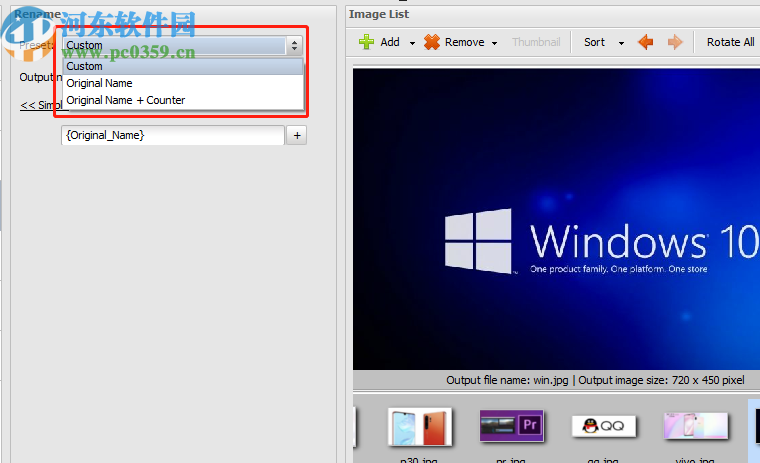
Task: Select the pr.jpg thumbnail
Action: point(511,426)
